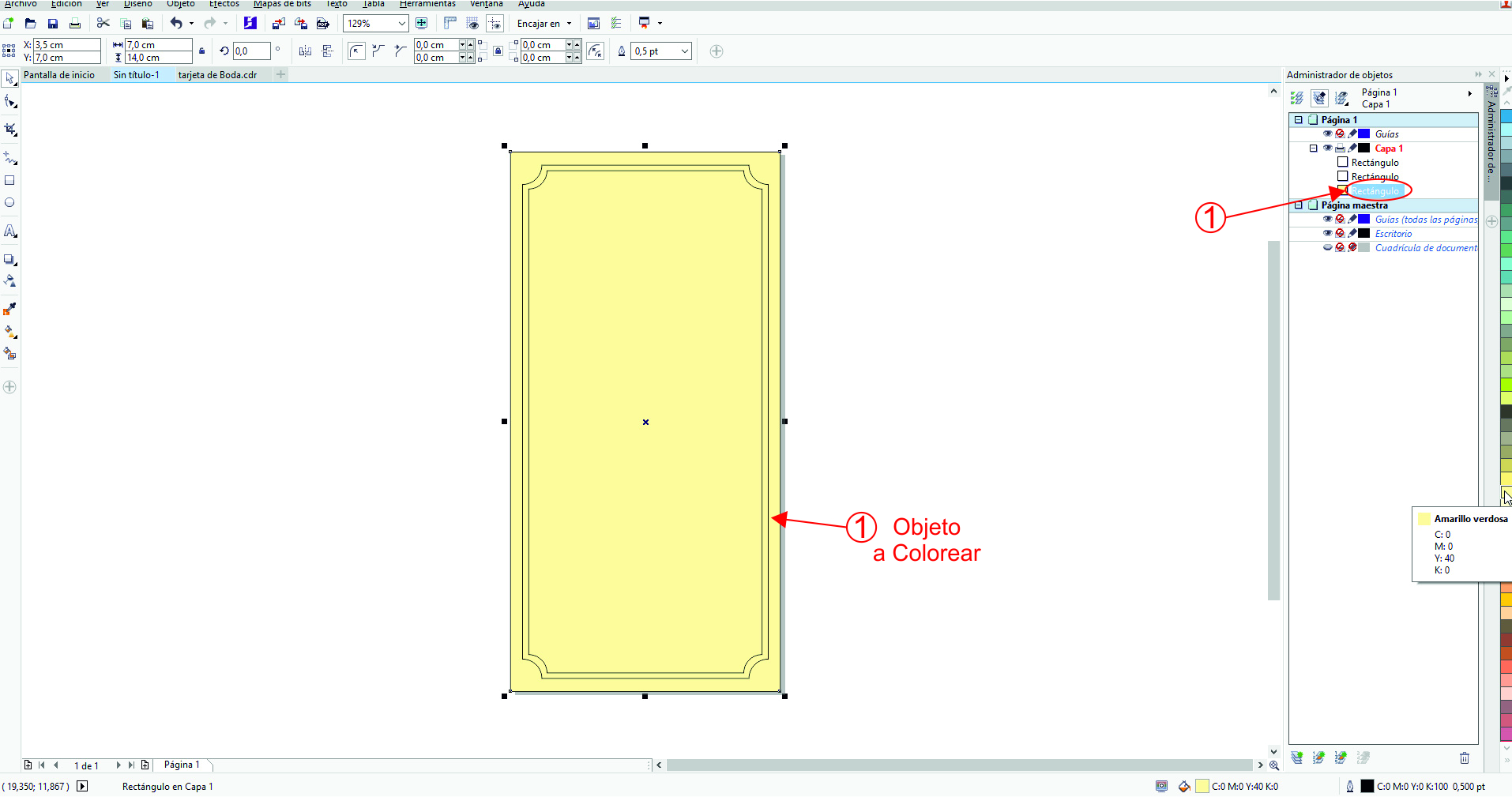Click the Cut scissors icon
The width and height of the screenshot is (1512, 797).
pos(103,24)
